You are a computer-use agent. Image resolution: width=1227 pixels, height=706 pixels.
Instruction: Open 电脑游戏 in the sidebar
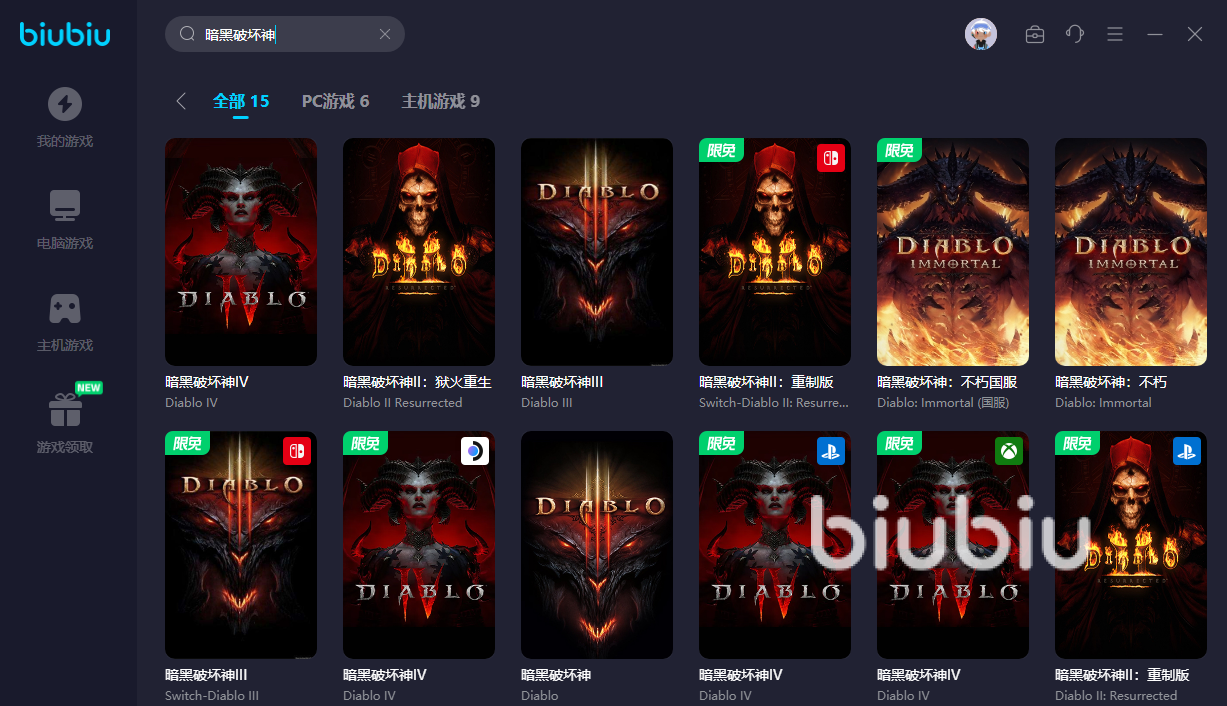65,219
